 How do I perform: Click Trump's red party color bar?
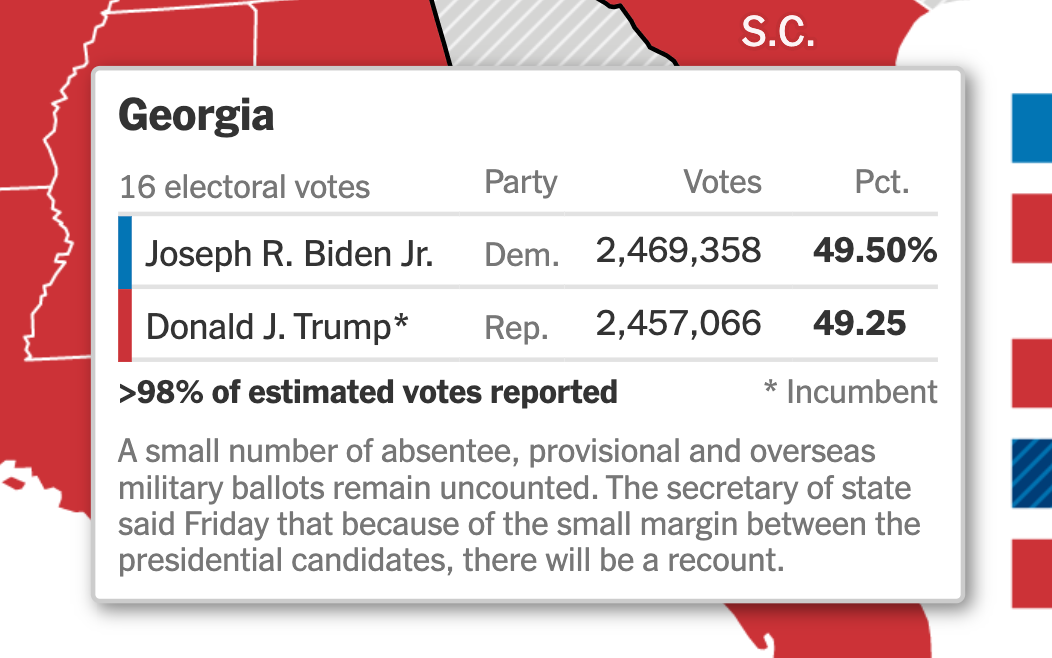pyautogui.click(x=125, y=325)
